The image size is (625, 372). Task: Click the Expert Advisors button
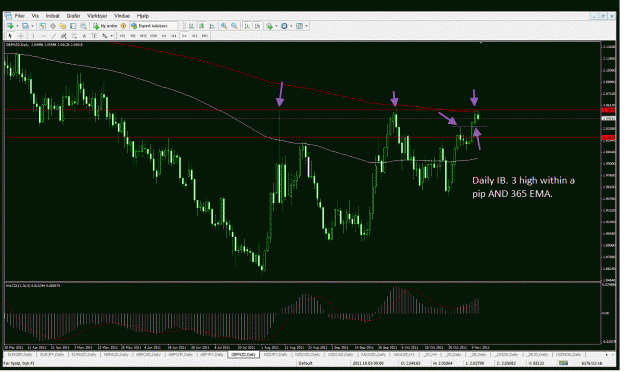click(x=154, y=26)
